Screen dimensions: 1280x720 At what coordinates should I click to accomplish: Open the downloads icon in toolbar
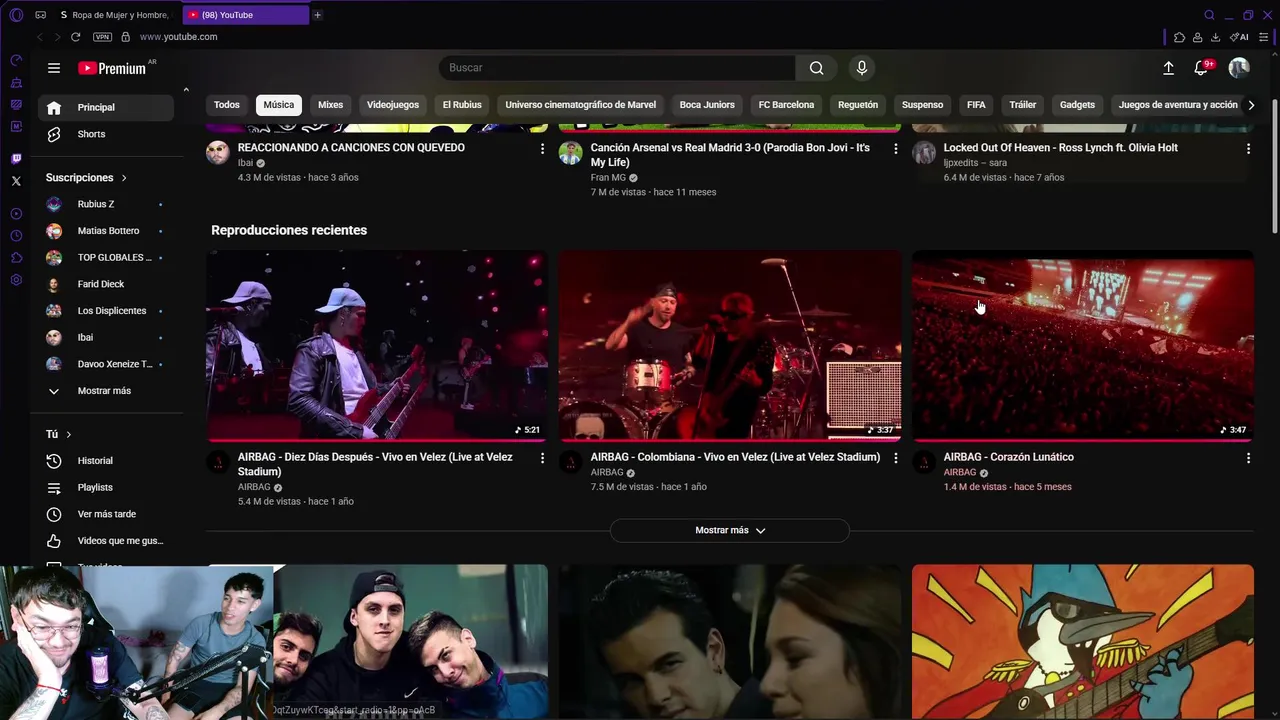coord(1215,37)
